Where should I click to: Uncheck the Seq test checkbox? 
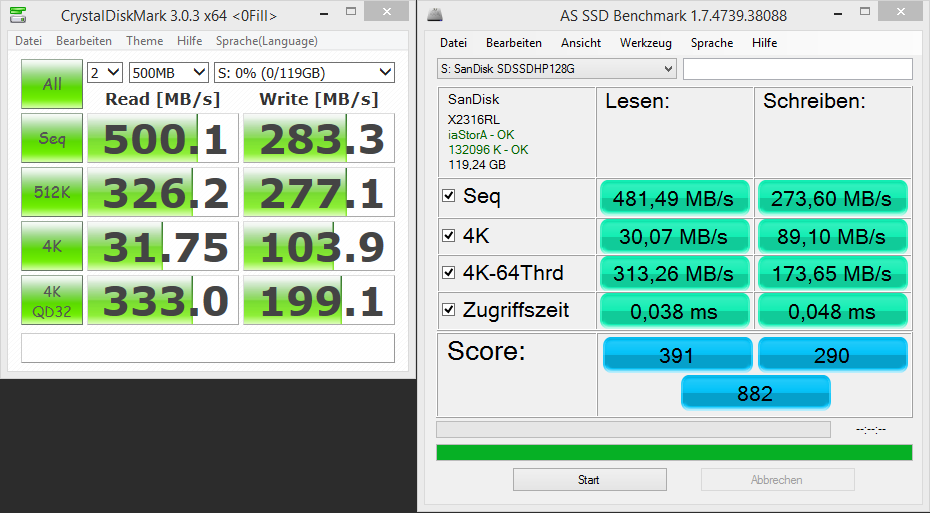pos(449,196)
